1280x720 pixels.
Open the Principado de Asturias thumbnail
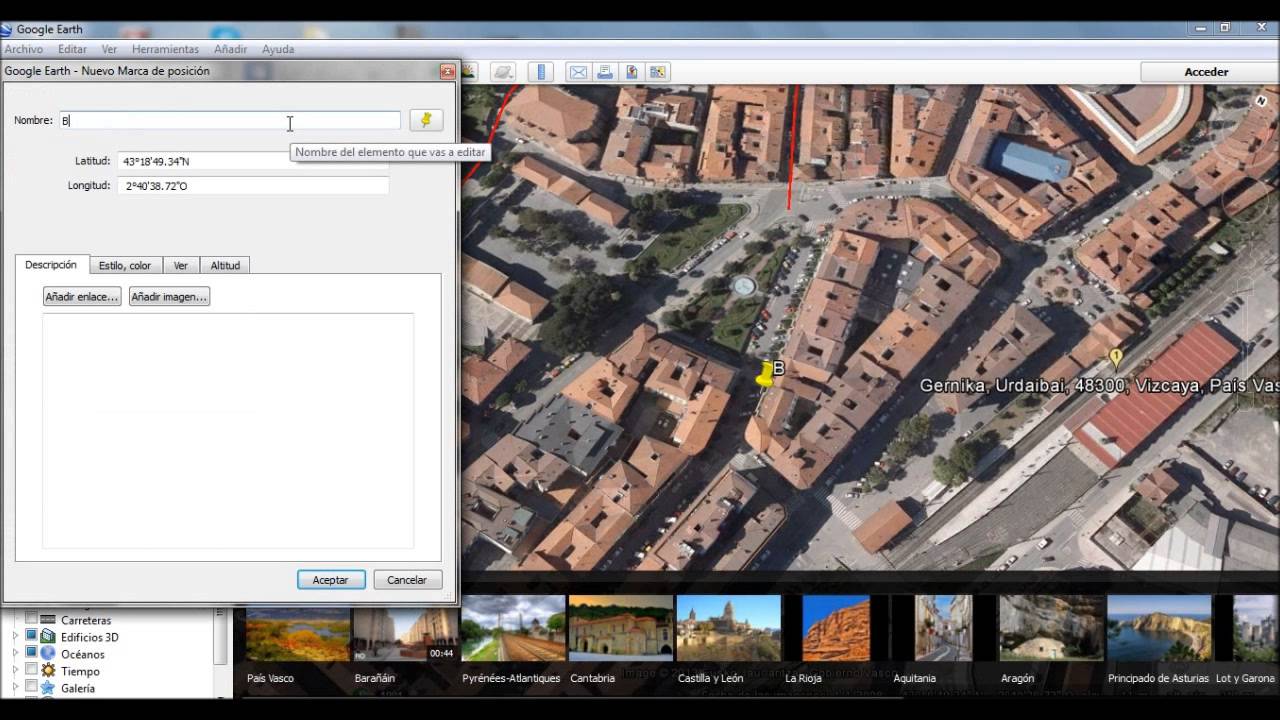coord(1158,629)
